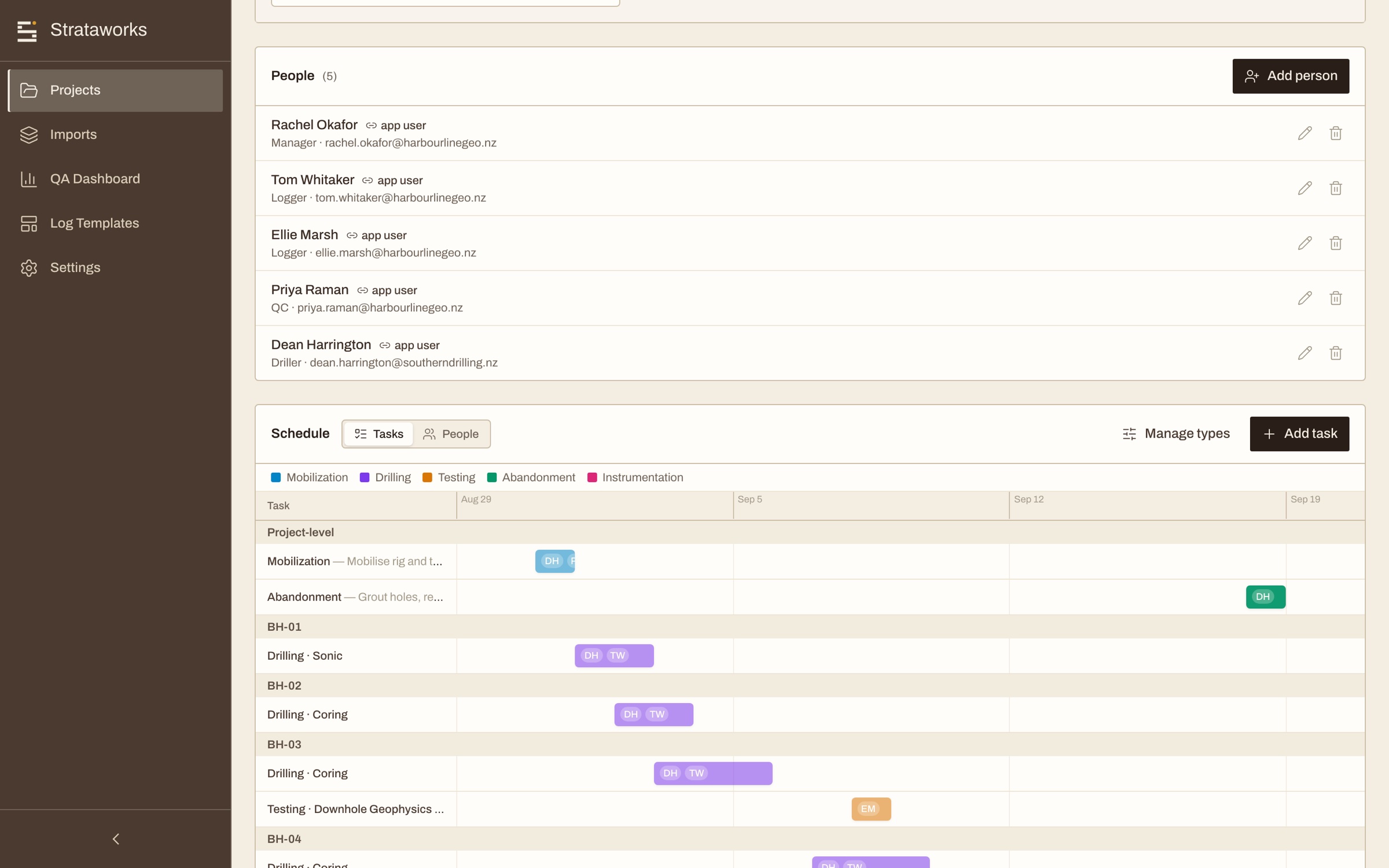Viewport: 1389px width, 868px height.
Task: Switch schedule view to Tasks
Action: pyautogui.click(x=379, y=434)
